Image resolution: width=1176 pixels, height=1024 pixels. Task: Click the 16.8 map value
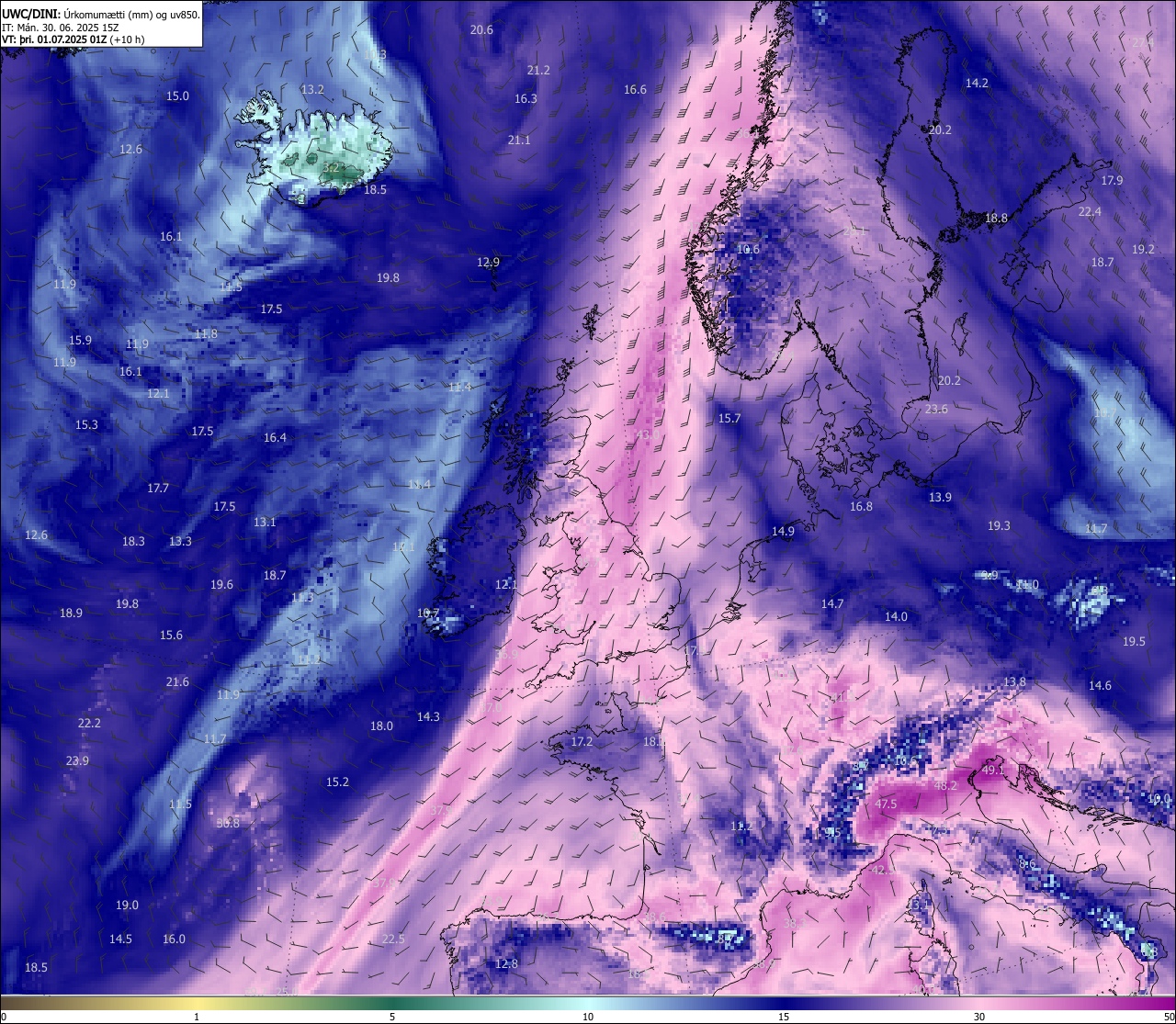861,507
